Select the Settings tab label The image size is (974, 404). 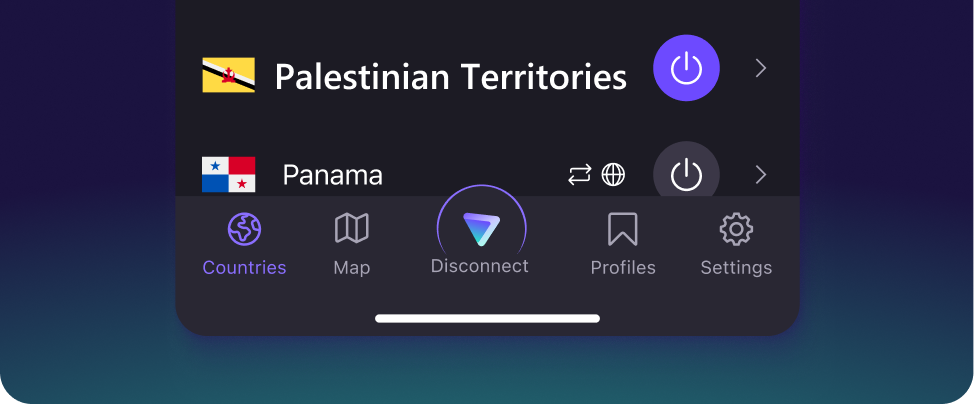tap(736, 268)
